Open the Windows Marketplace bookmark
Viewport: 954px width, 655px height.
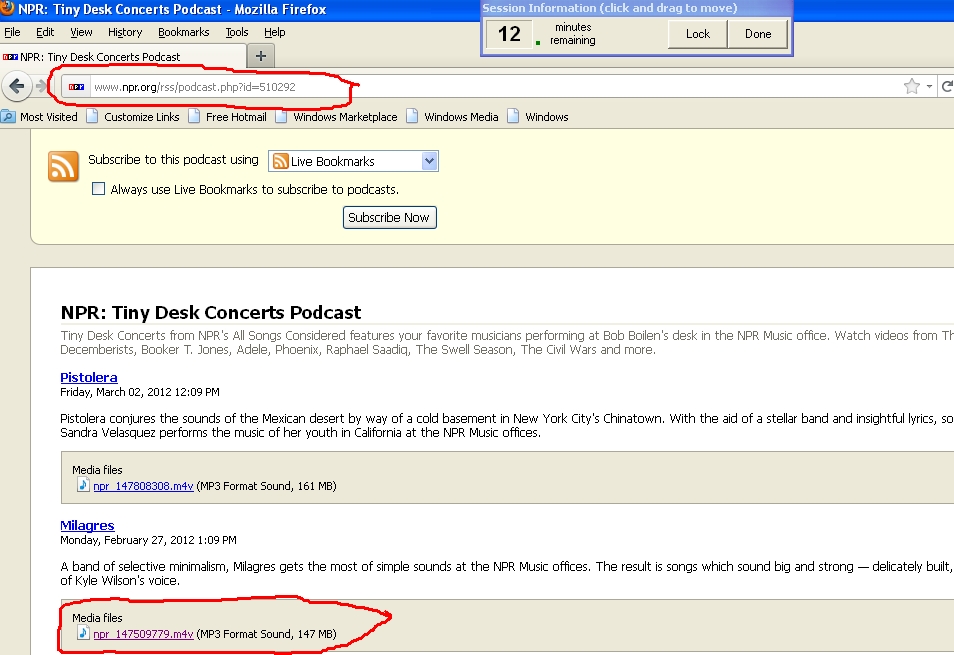pos(336,117)
